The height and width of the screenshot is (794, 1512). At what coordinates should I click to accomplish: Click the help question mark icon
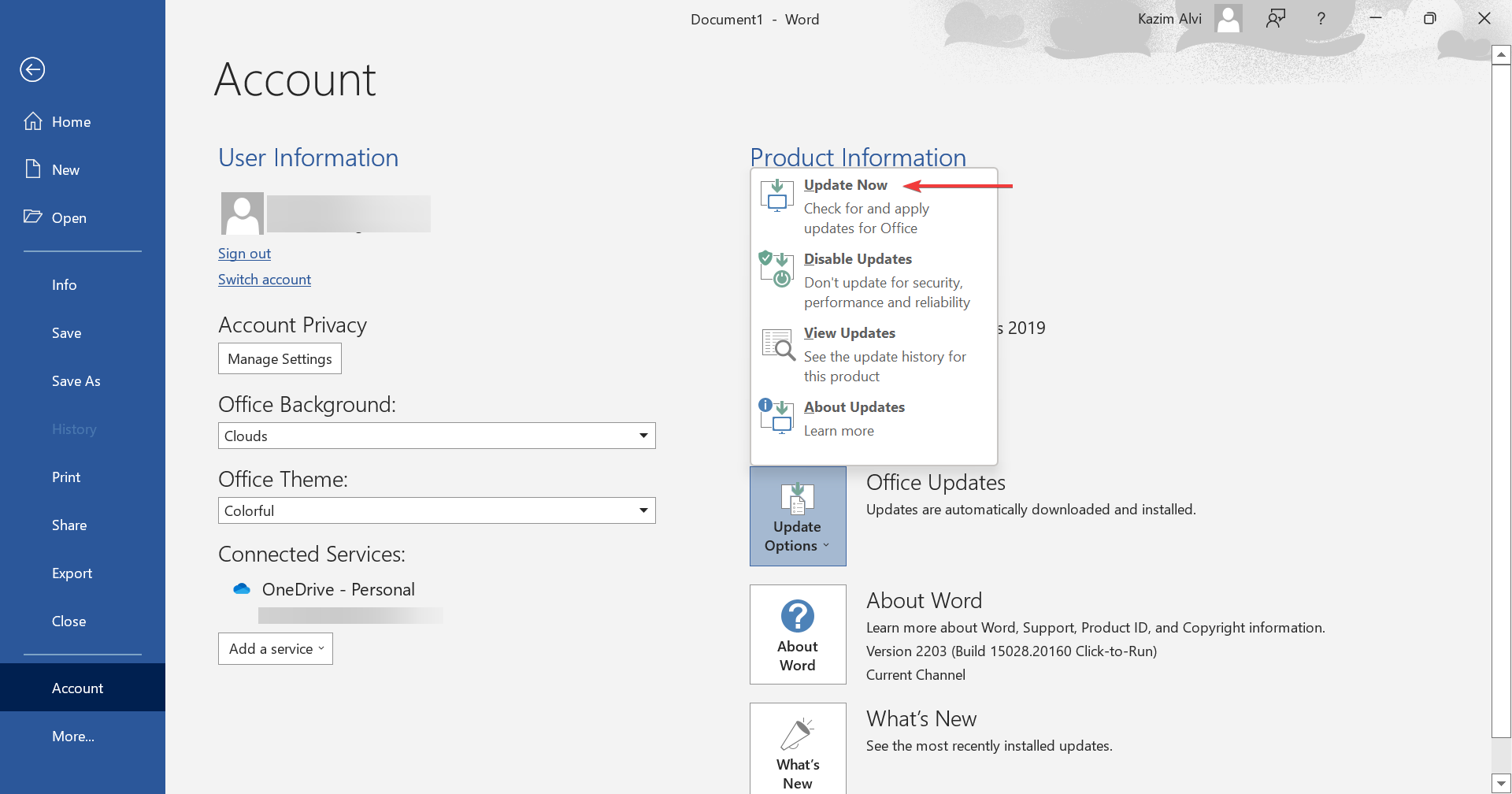pos(1321,19)
